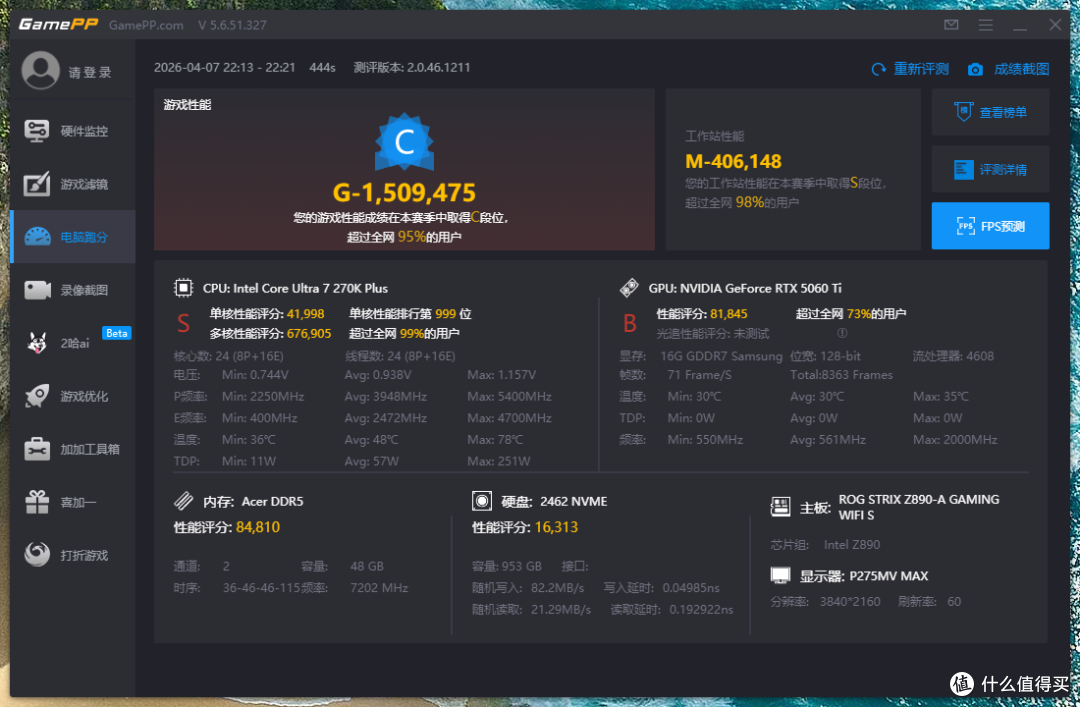Click the Beta badge next to 2哈ai

pyautogui.click(x=116, y=333)
